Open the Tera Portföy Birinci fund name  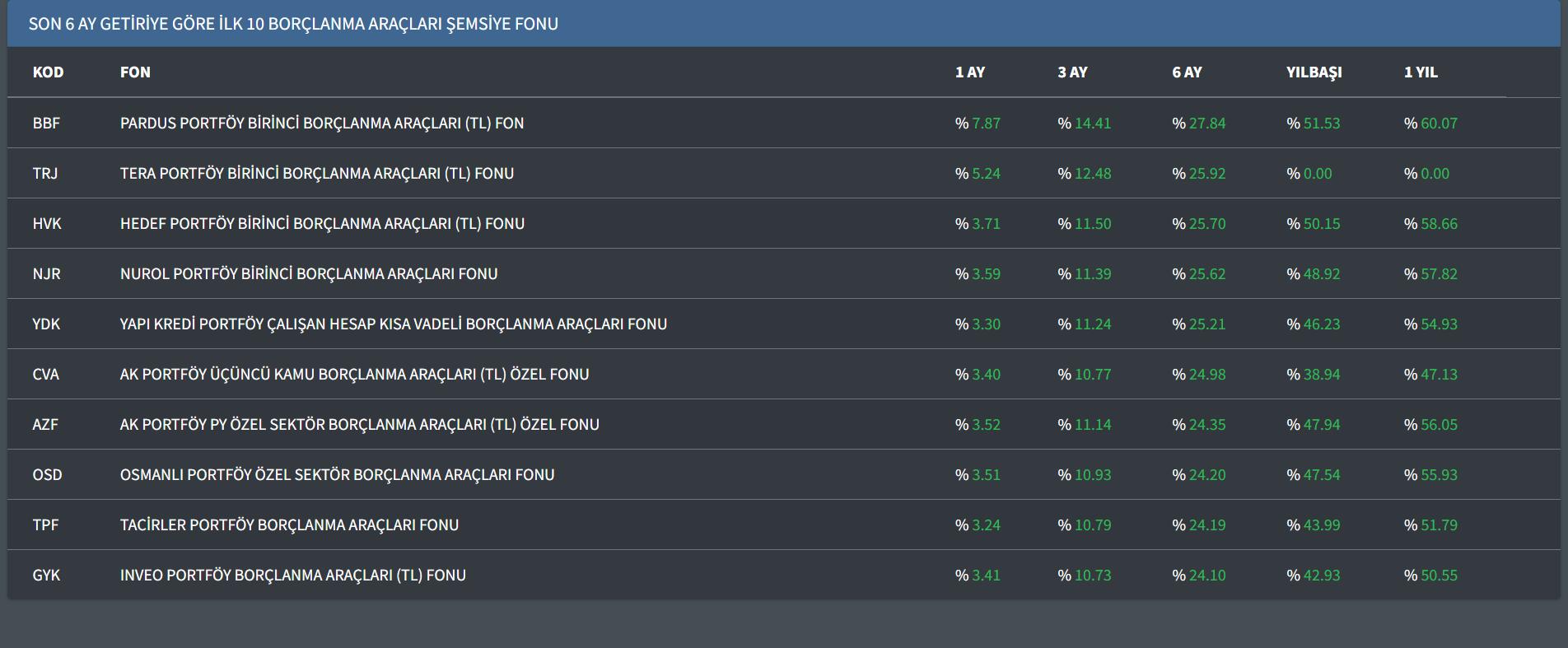pyautogui.click(x=316, y=174)
